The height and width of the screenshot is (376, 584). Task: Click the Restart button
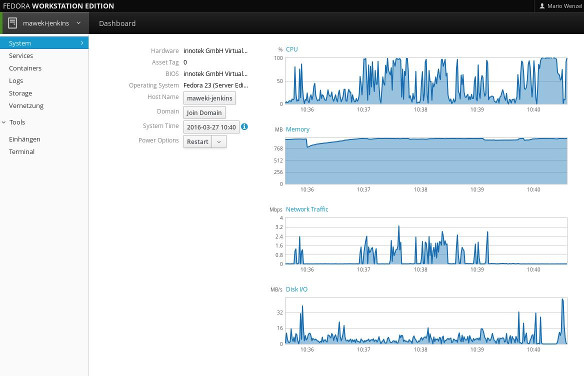tap(197, 141)
